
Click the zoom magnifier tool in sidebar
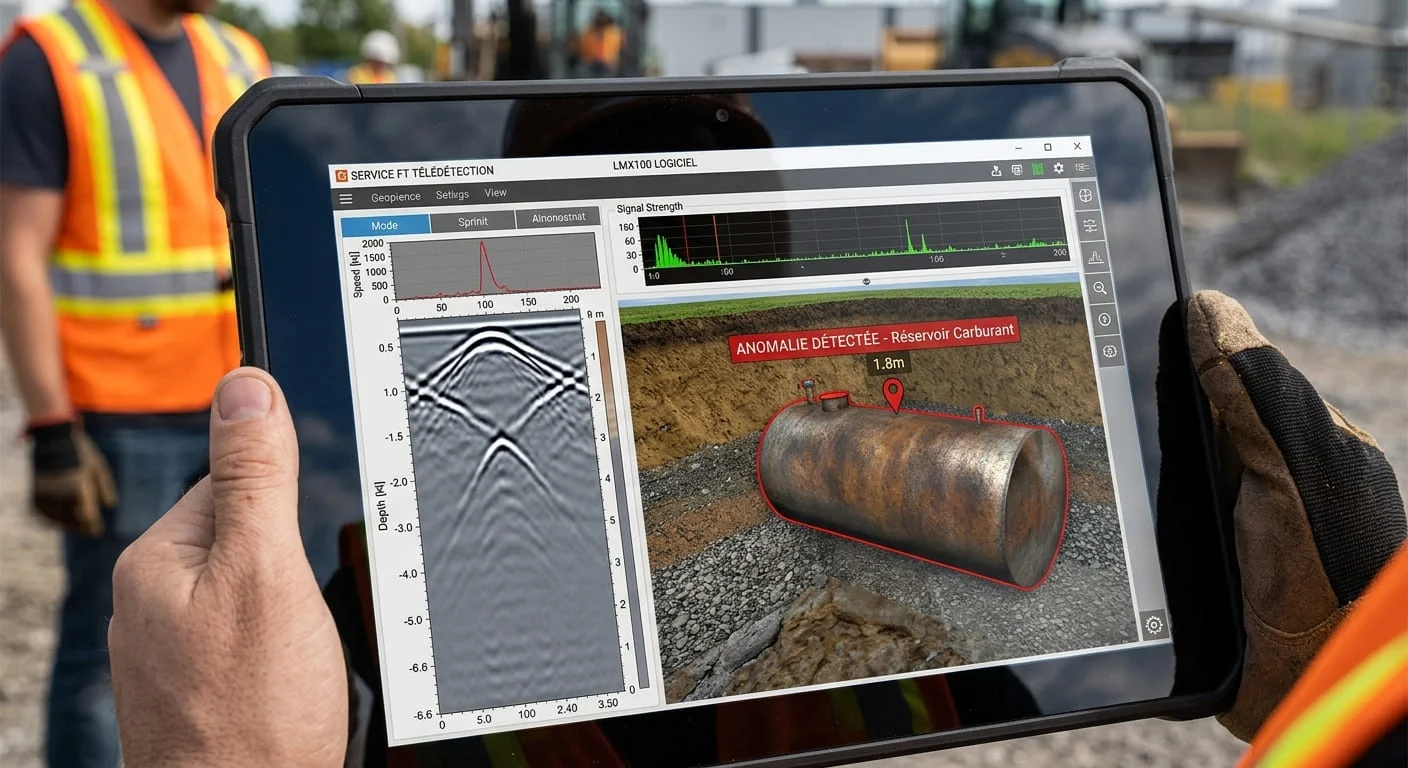pyautogui.click(x=1100, y=288)
